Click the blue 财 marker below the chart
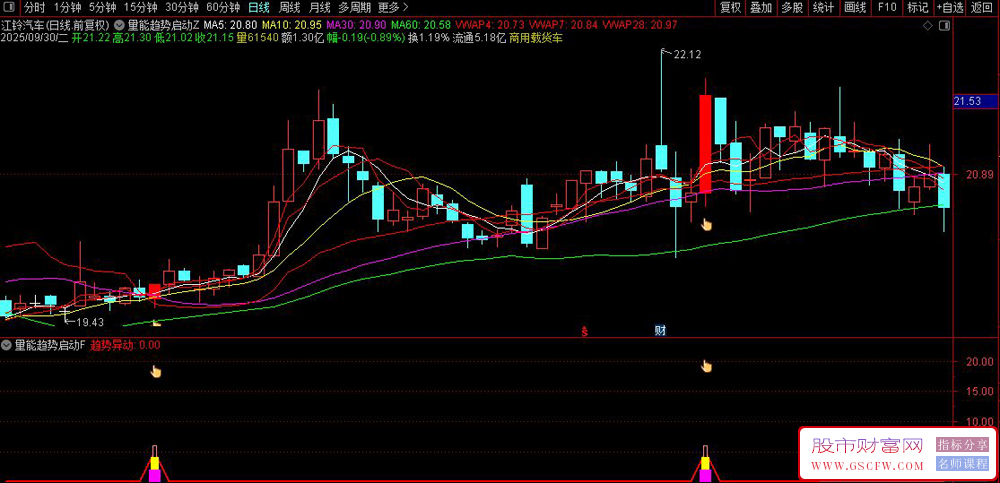The image size is (1000, 483). coord(660,330)
